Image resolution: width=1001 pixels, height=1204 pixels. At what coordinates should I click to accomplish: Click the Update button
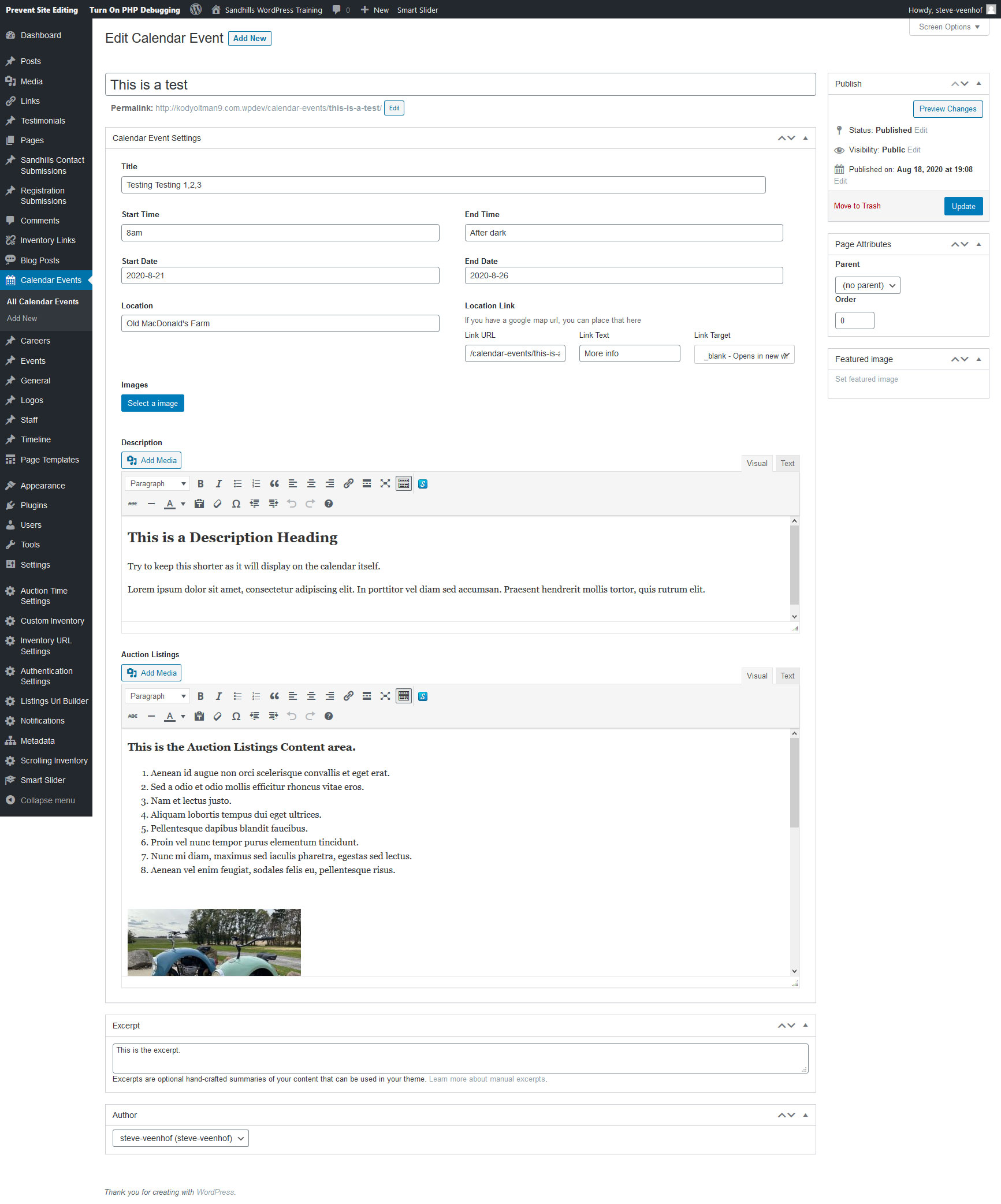(963, 206)
